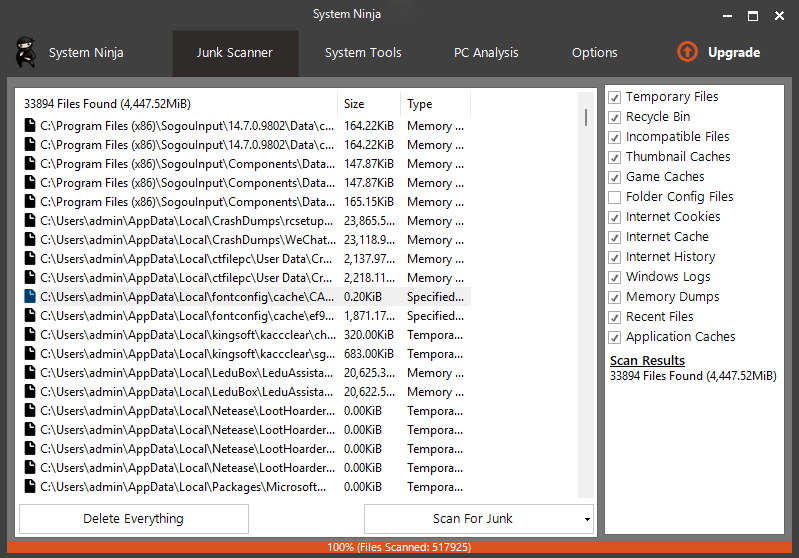The height and width of the screenshot is (558, 799).
Task: Select the 0.20KiB fontconfig cache row
Action: tap(247, 297)
